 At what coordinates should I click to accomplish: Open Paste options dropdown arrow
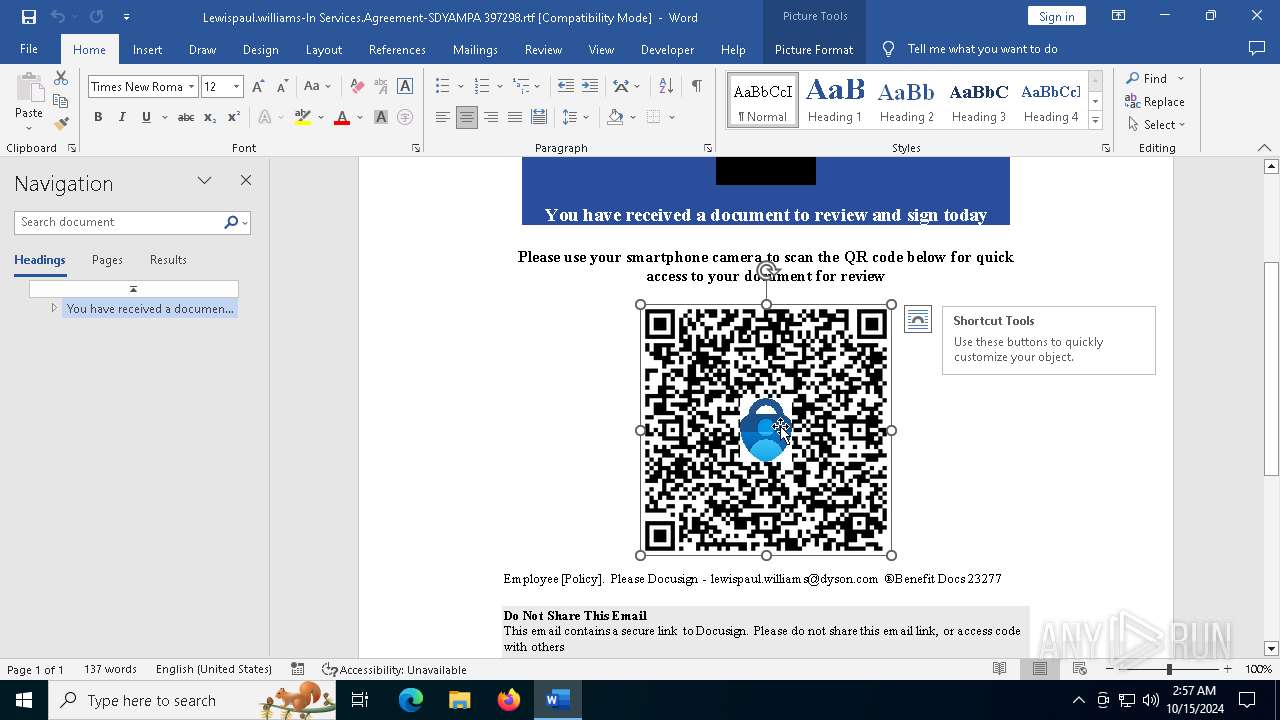[29, 128]
